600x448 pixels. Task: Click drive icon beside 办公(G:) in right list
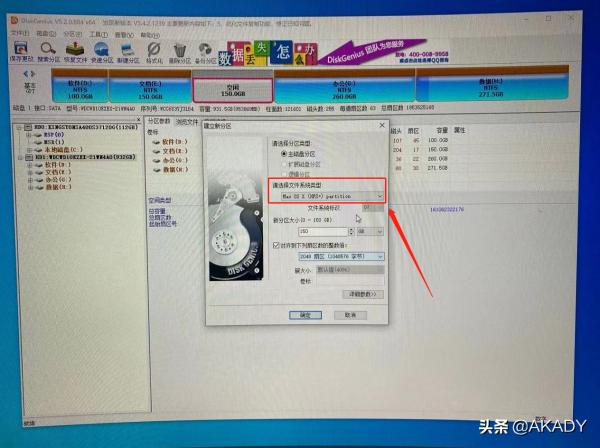coord(157,160)
